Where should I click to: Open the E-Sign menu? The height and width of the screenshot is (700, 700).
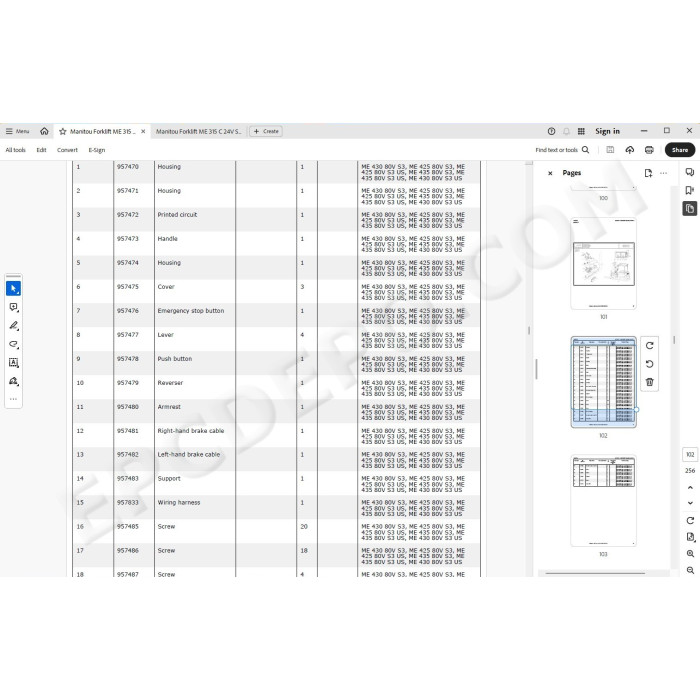click(97, 150)
